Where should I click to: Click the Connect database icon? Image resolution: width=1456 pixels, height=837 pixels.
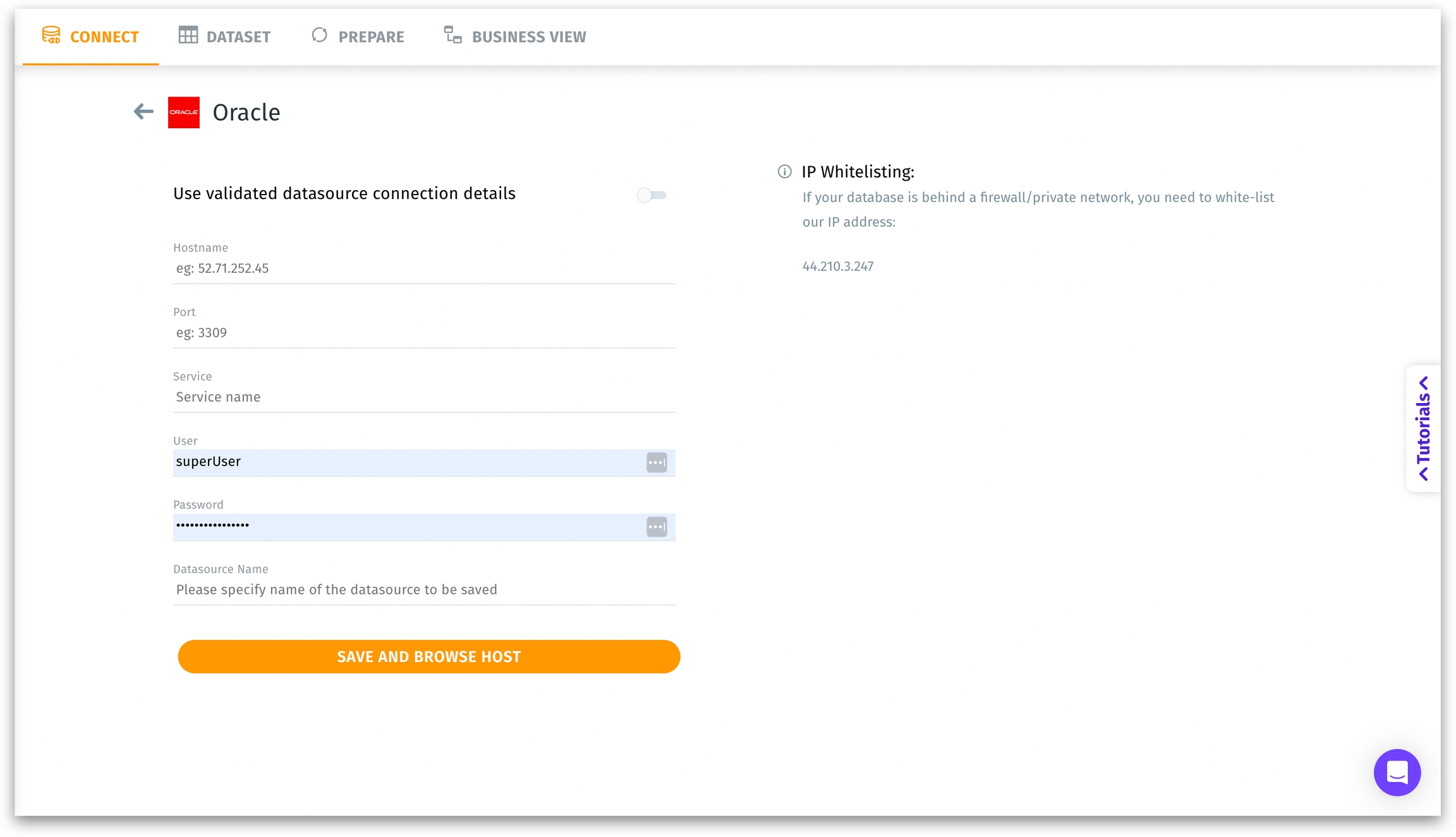point(51,35)
